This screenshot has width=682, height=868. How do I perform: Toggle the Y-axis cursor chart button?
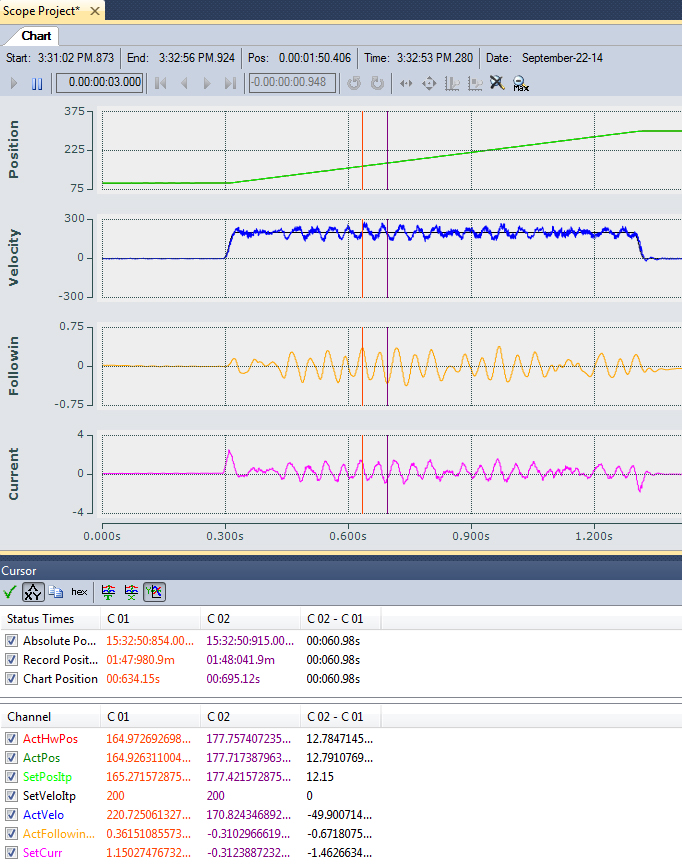pyautogui.click(x=154, y=592)
